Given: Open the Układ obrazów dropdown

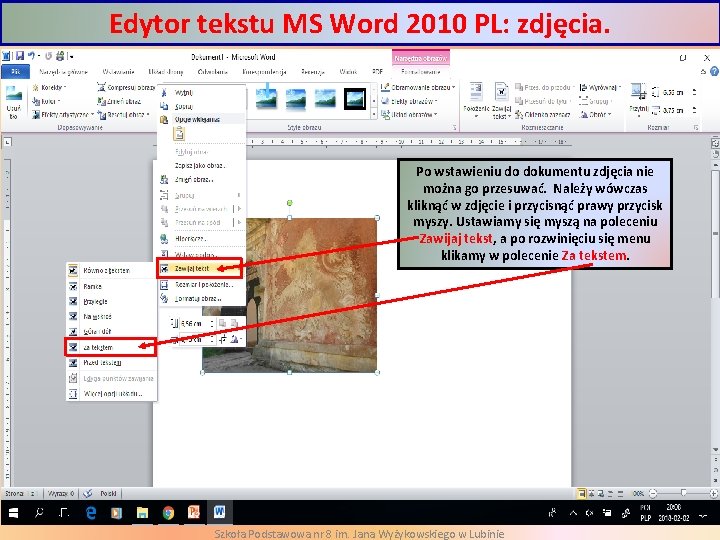Looking at the screenshot, I should (410, 114).
